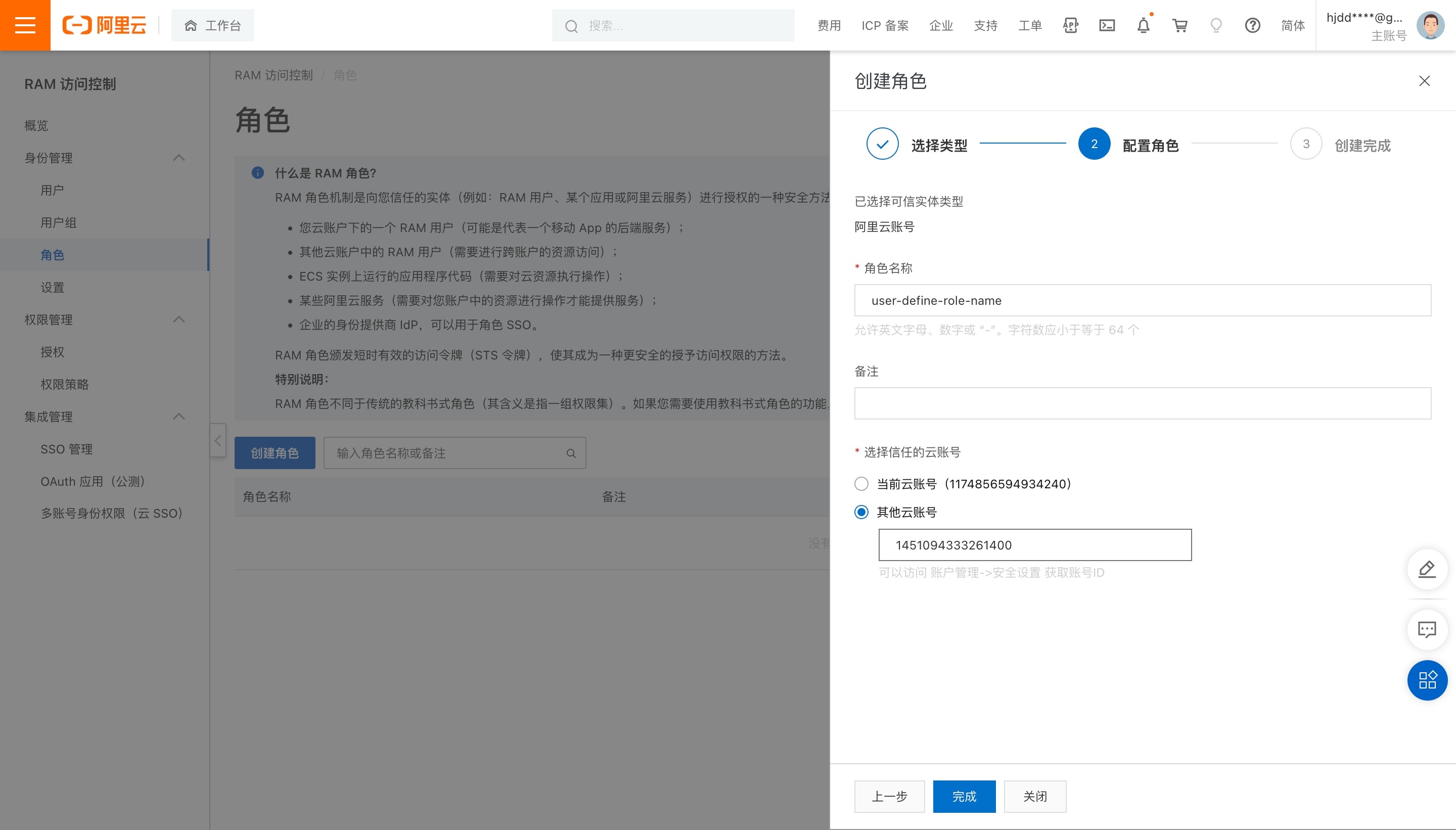Image resolution: width=1456 pixels, height=830 pixels.
Task: Click the 角色名称 input field
Action: point(1143,300)
